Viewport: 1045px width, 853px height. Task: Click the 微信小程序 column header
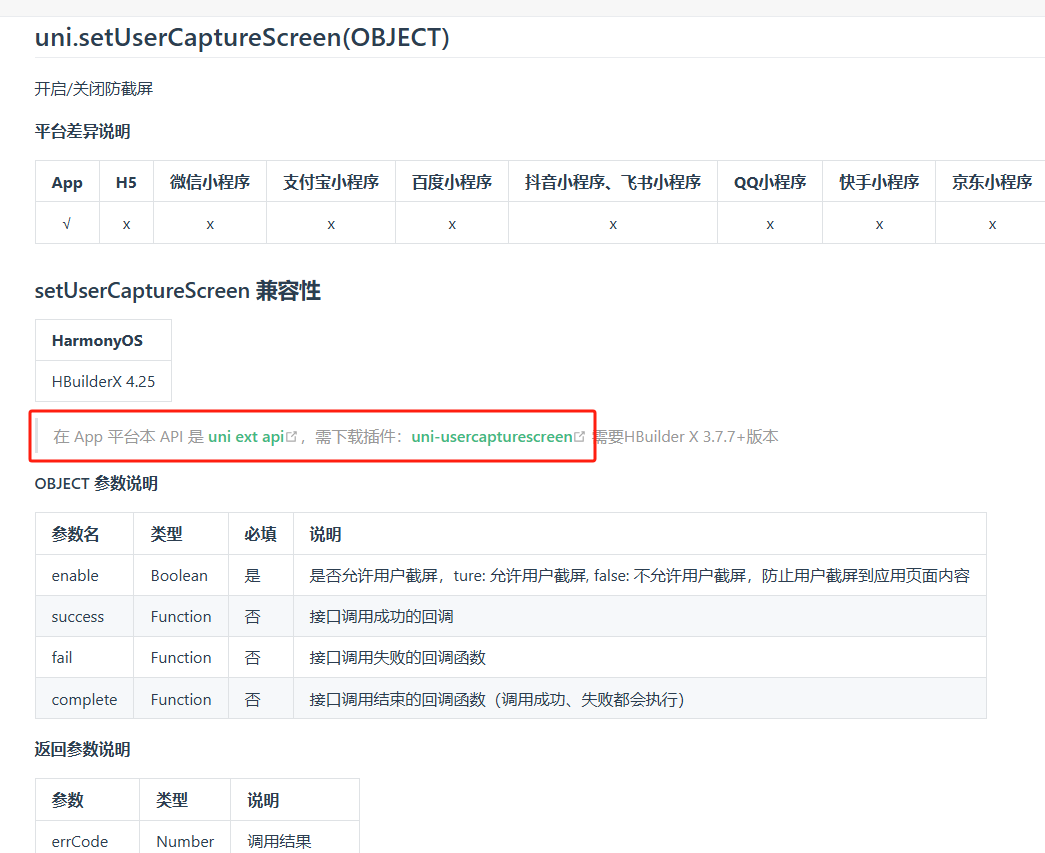pyautogui.click(x=210, y=182)
